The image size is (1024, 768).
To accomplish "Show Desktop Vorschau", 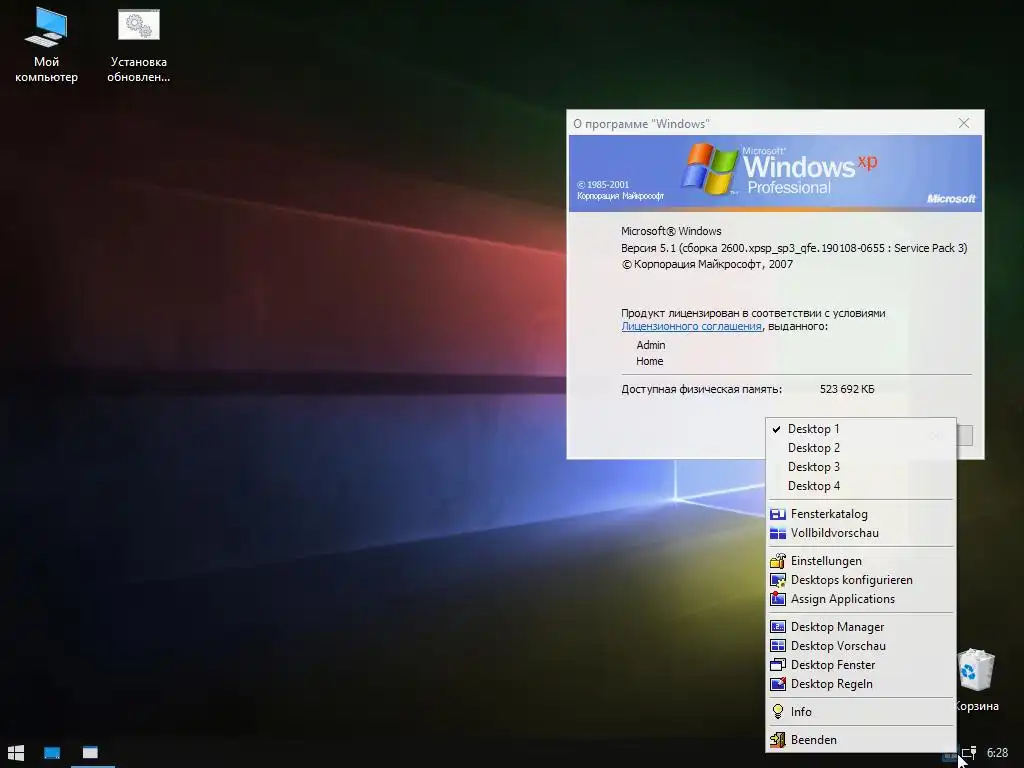I will pyautogui.click(x=860, y=646).
